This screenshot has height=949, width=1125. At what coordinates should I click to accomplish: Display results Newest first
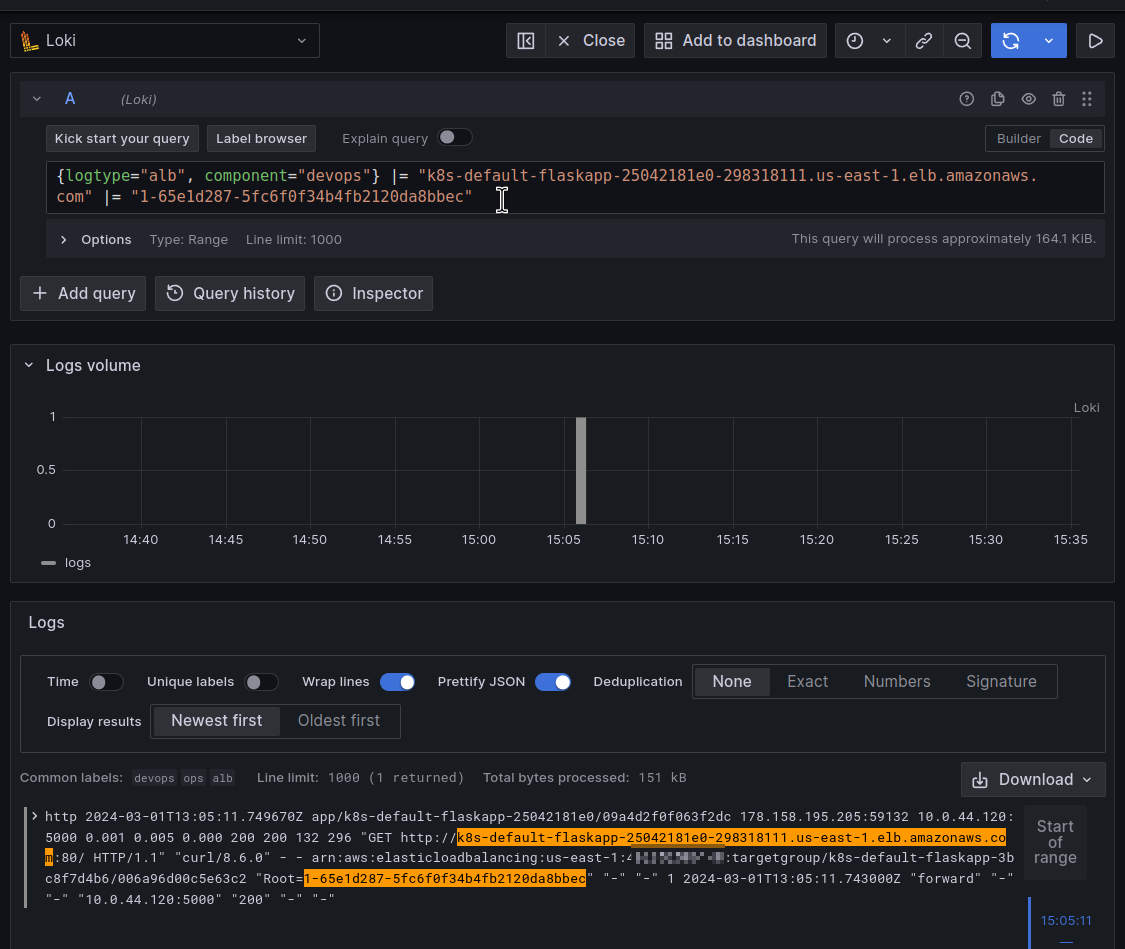click(217, 721)
